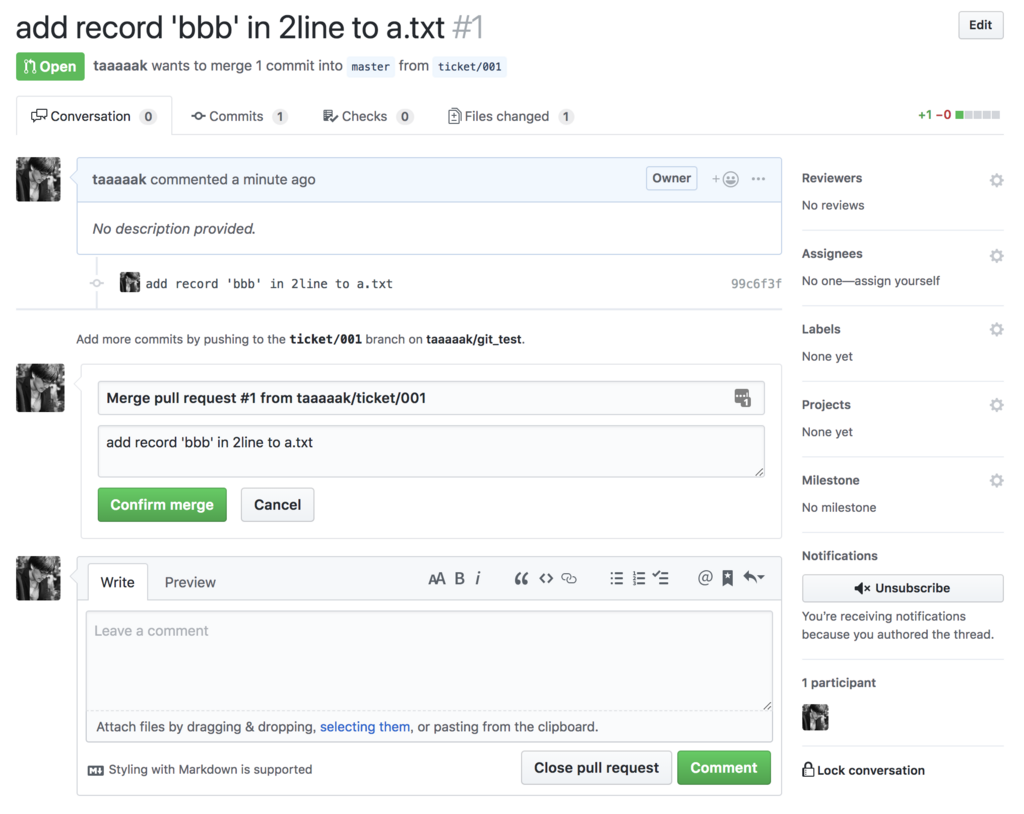Reference an issue with the bookmark icon

[x=728, y=578]
